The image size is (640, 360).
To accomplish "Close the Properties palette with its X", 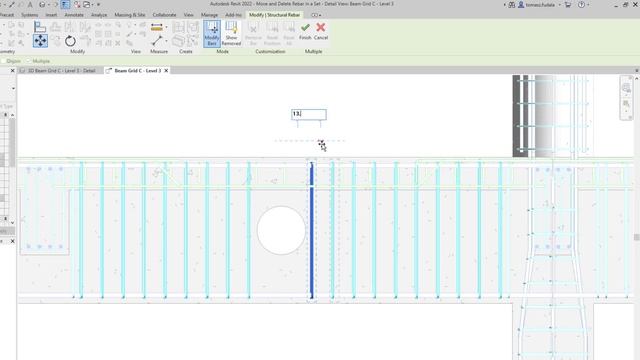I will coord(12,71).
